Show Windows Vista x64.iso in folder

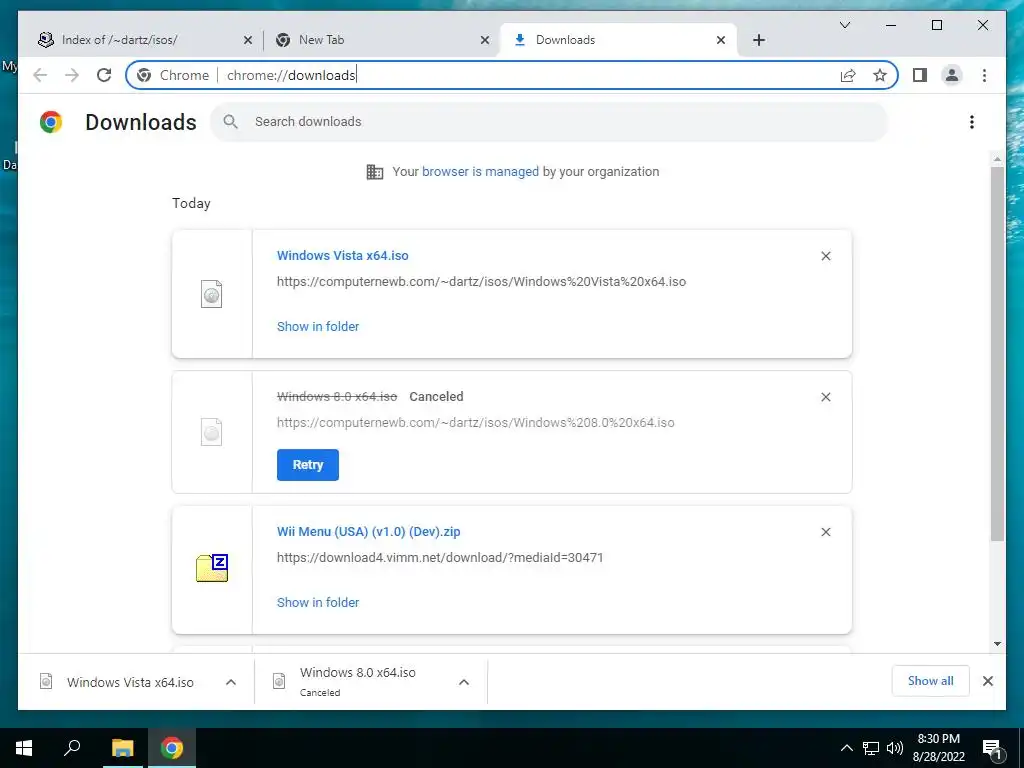318,327
